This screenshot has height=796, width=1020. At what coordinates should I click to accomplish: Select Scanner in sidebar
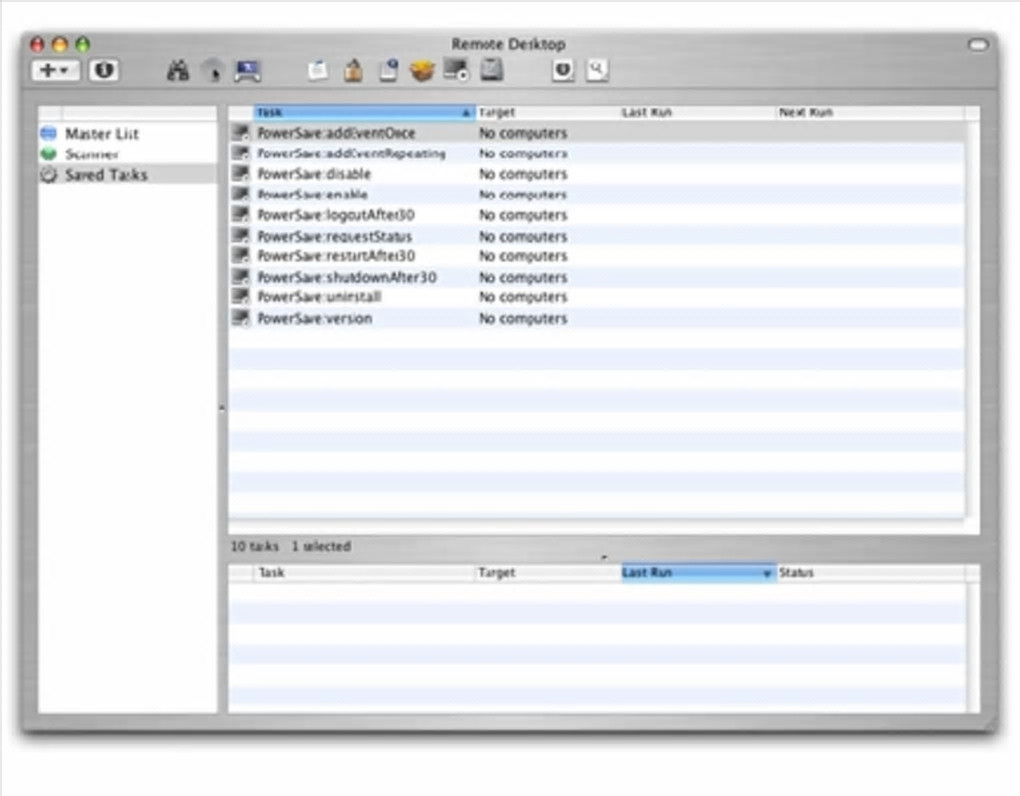(x=128, y=154)
